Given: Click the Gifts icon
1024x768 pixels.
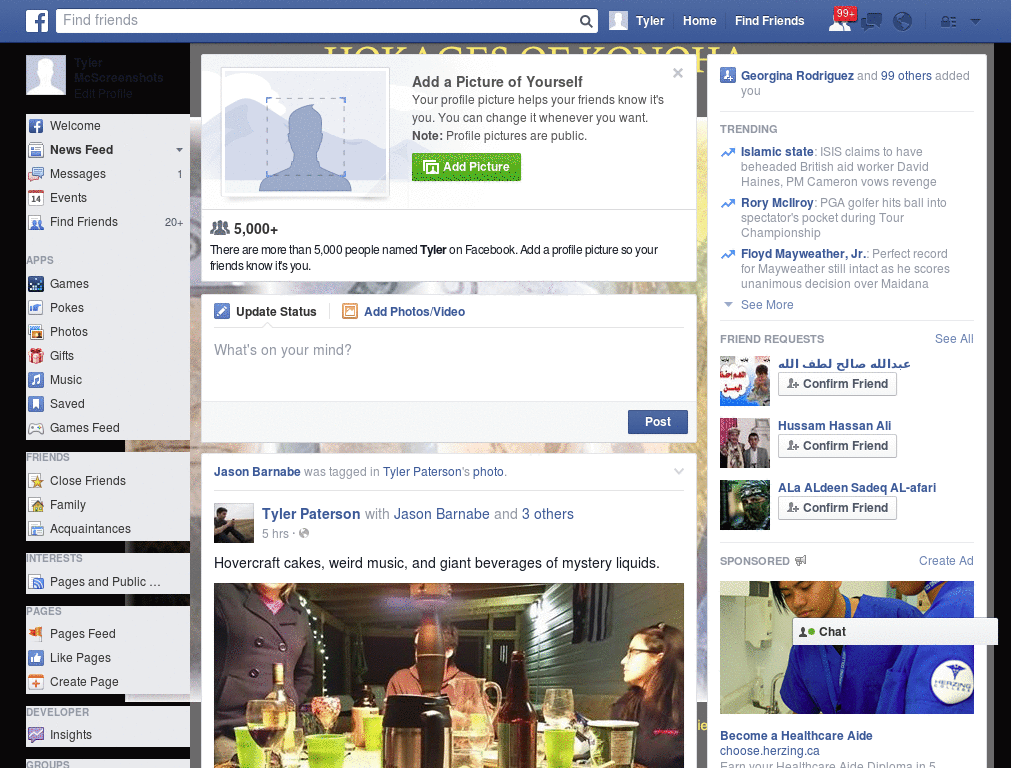Looking at the screenshot, I should (36, 356).
